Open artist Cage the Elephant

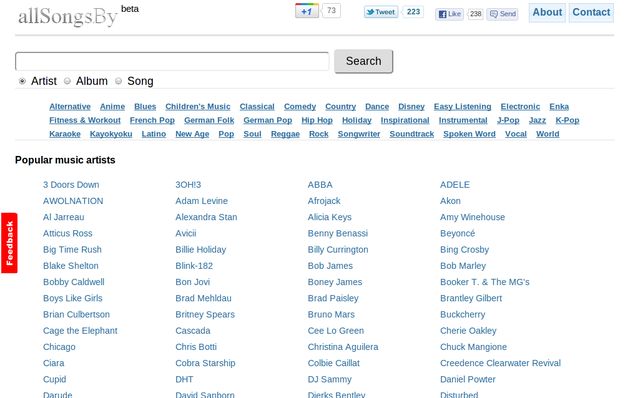(x=80, y=331)
